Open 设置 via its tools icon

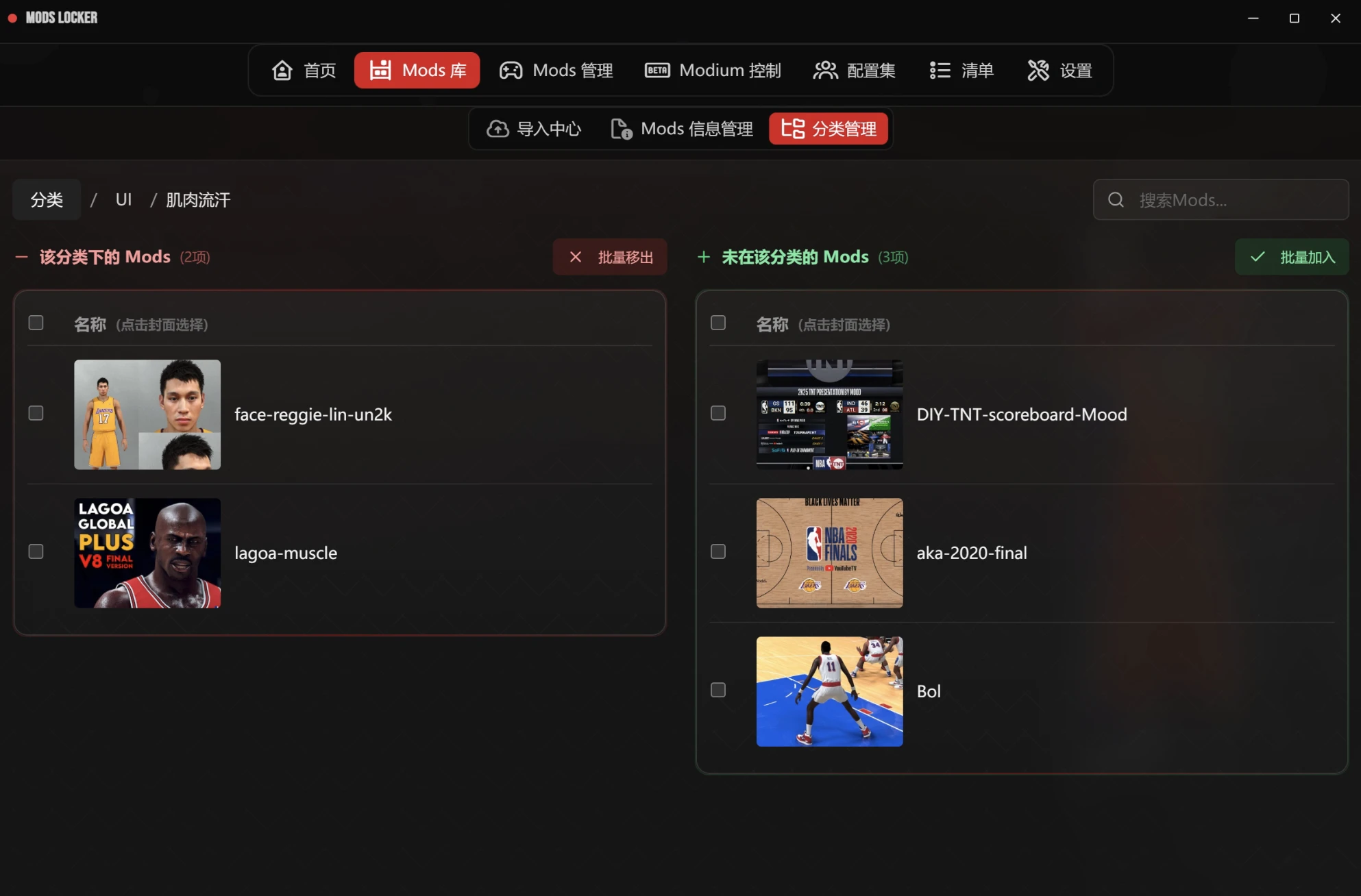pyautogui.click(x=1038, y=71)
